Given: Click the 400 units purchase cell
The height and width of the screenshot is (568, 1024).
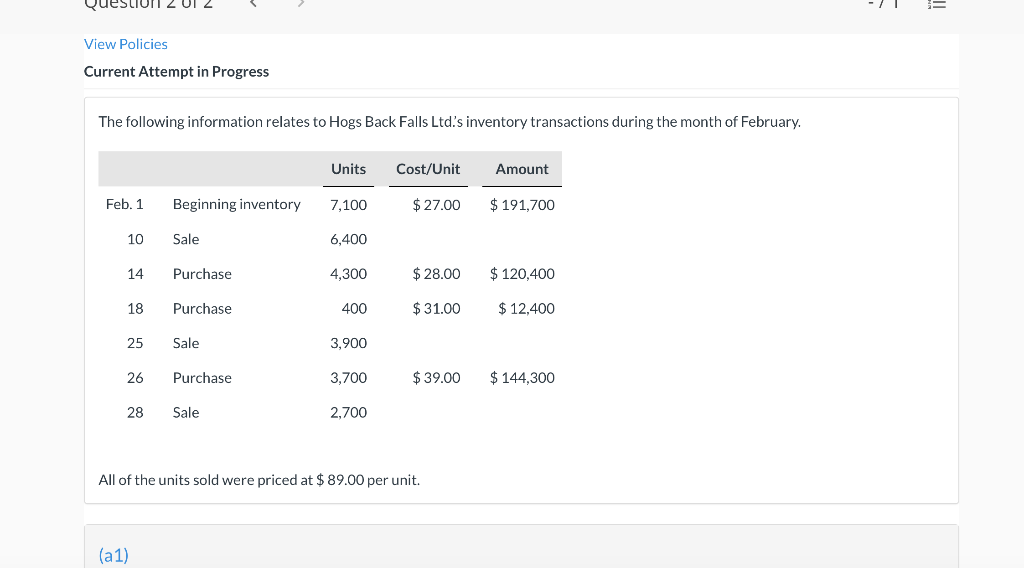Looking at the screenshot, I should click(x=354, y=309).
